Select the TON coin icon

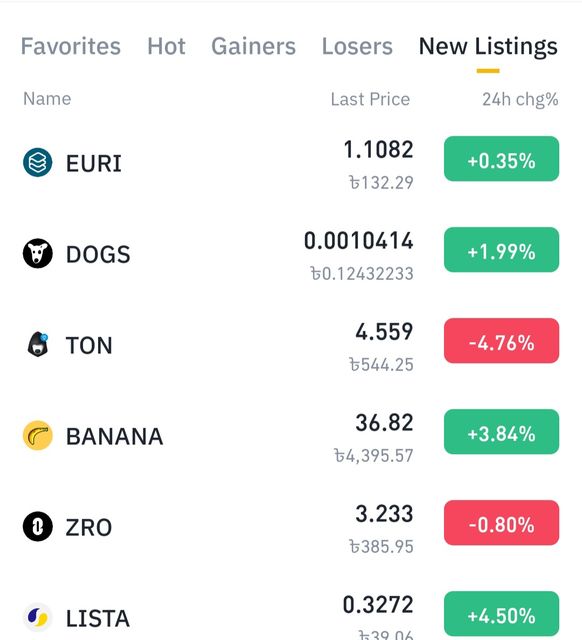coord(38,344)
